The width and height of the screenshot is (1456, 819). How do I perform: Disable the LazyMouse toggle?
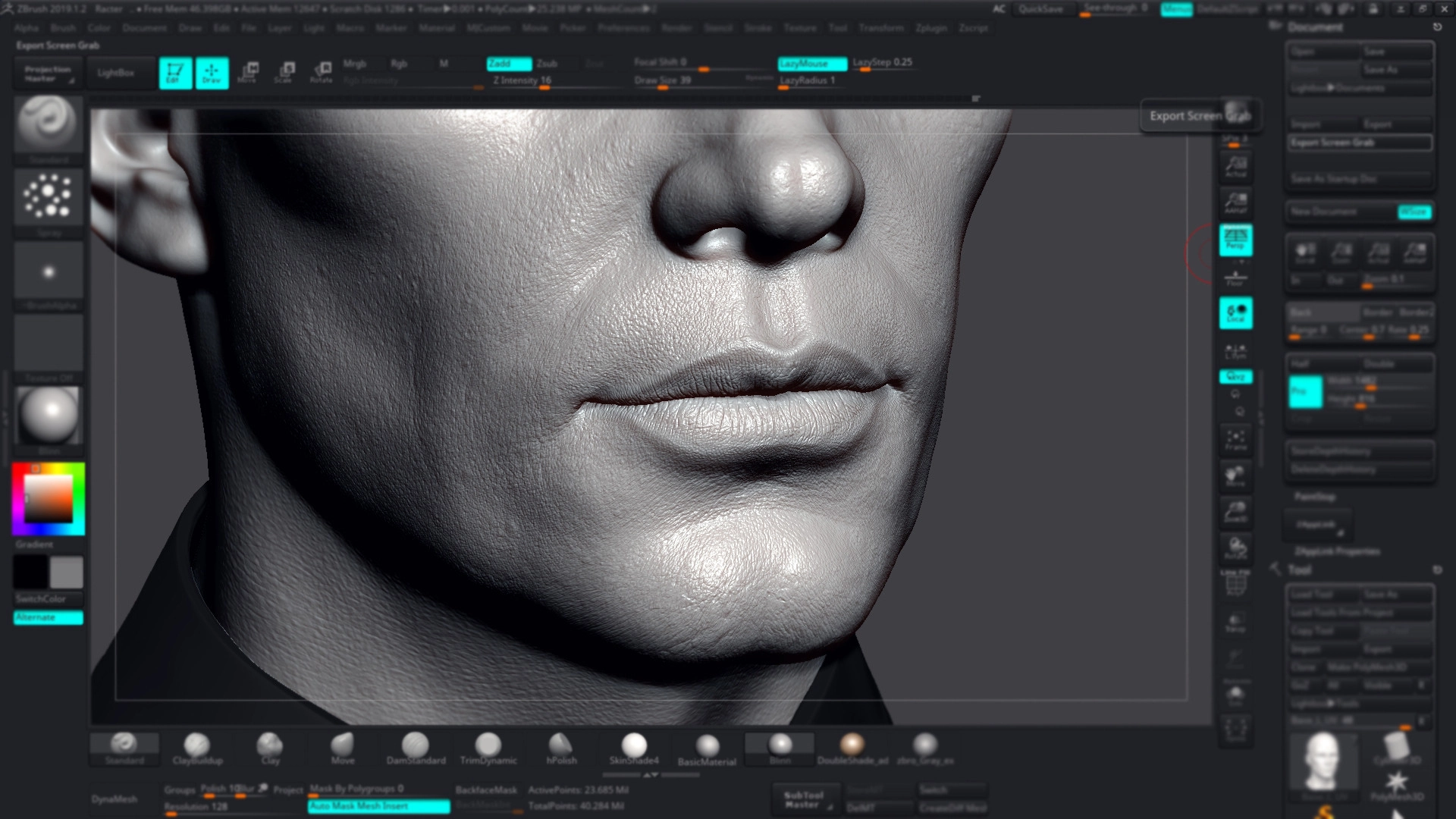[811, 64]
